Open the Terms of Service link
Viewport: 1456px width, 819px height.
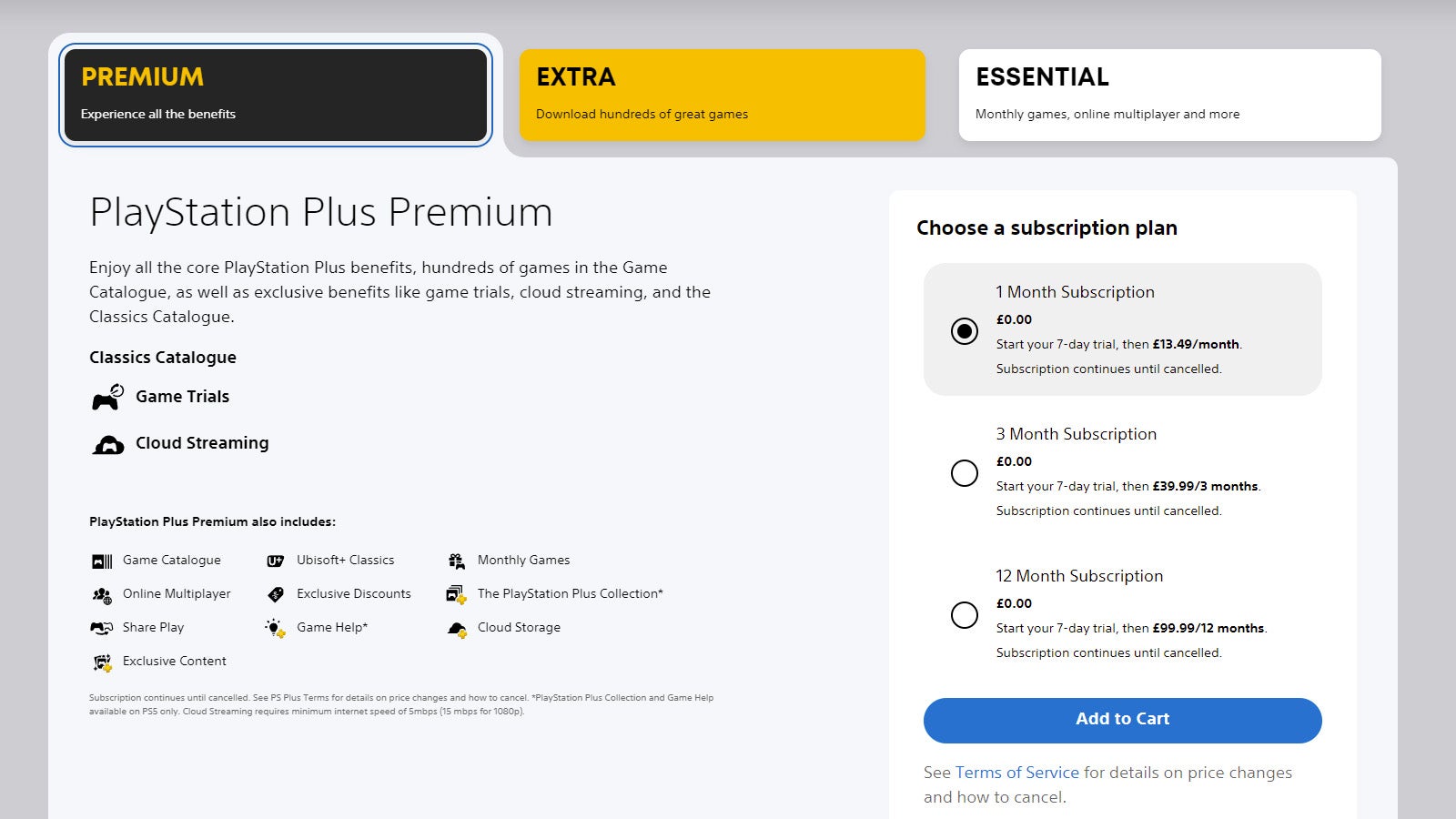tap(1016, 773)
